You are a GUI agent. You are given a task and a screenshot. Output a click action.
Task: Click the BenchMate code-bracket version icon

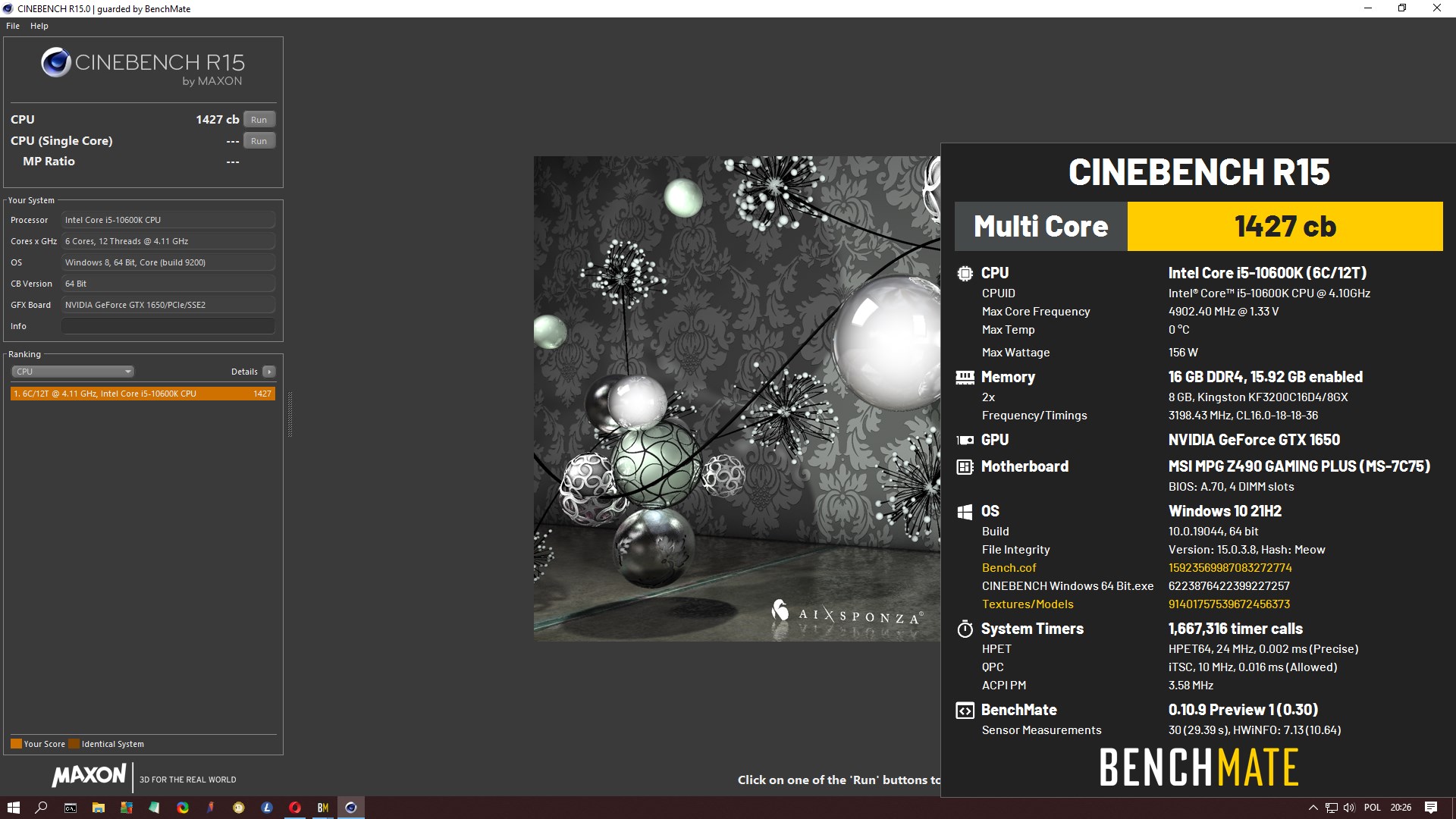[x=965, y=711]
